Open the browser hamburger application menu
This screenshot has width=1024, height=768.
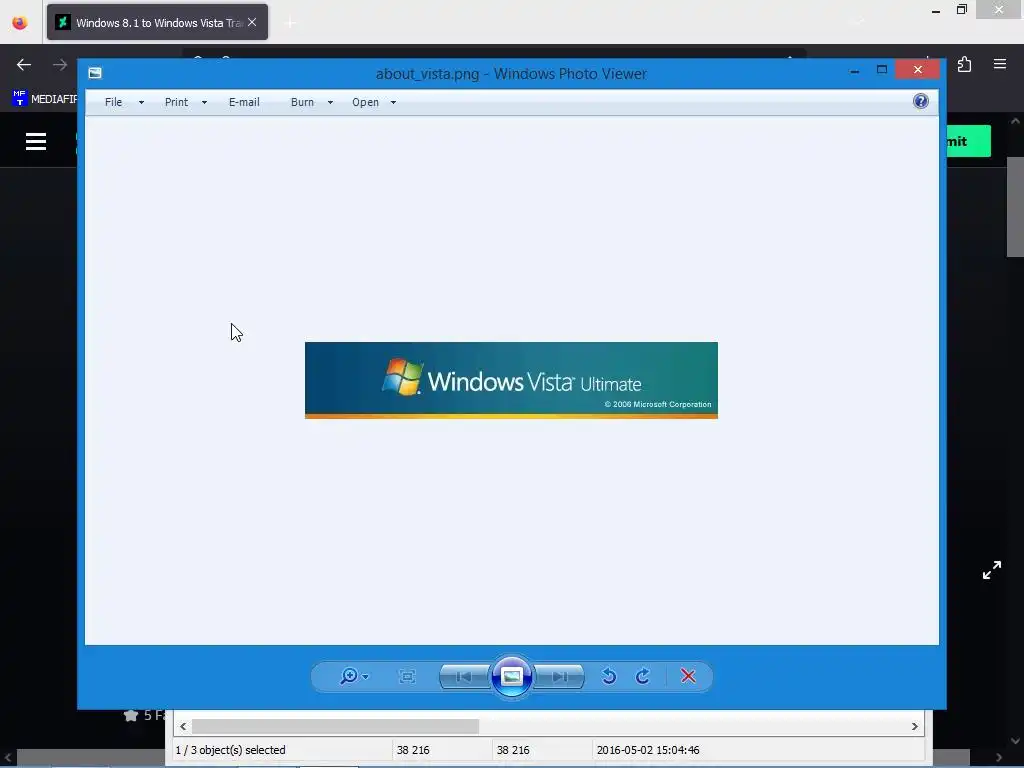click(1000, 64)
